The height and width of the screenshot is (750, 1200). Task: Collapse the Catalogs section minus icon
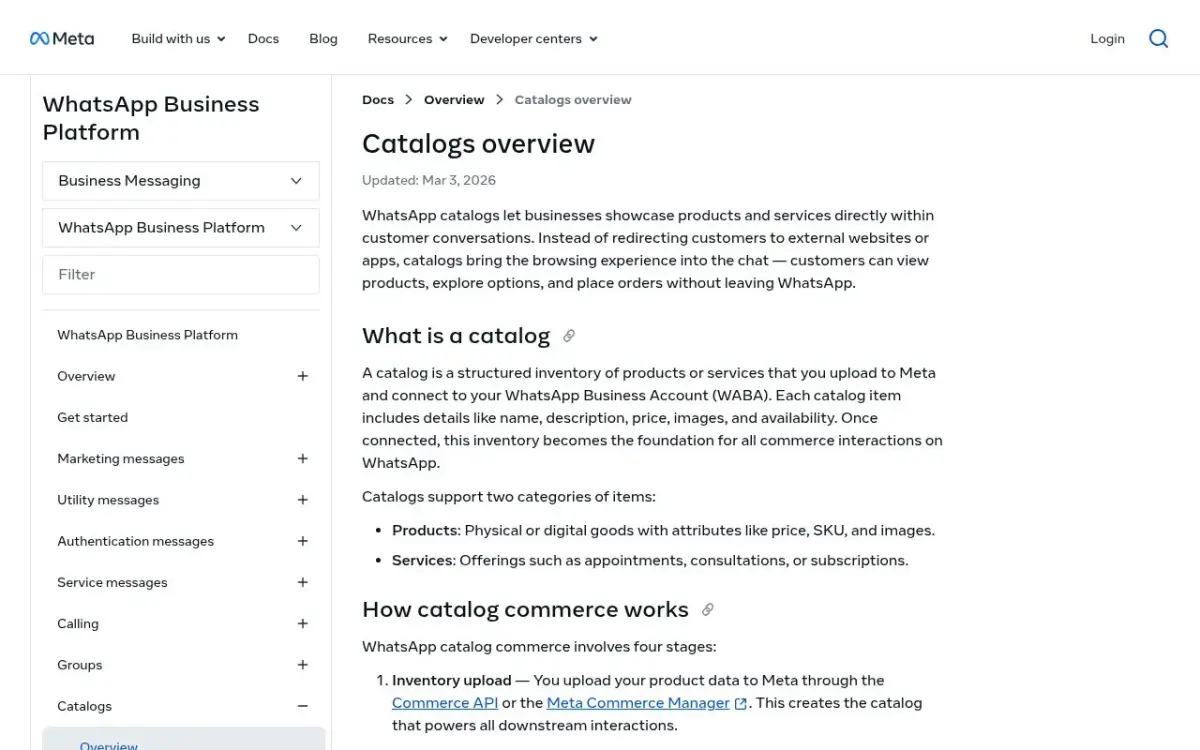(303, 706)
